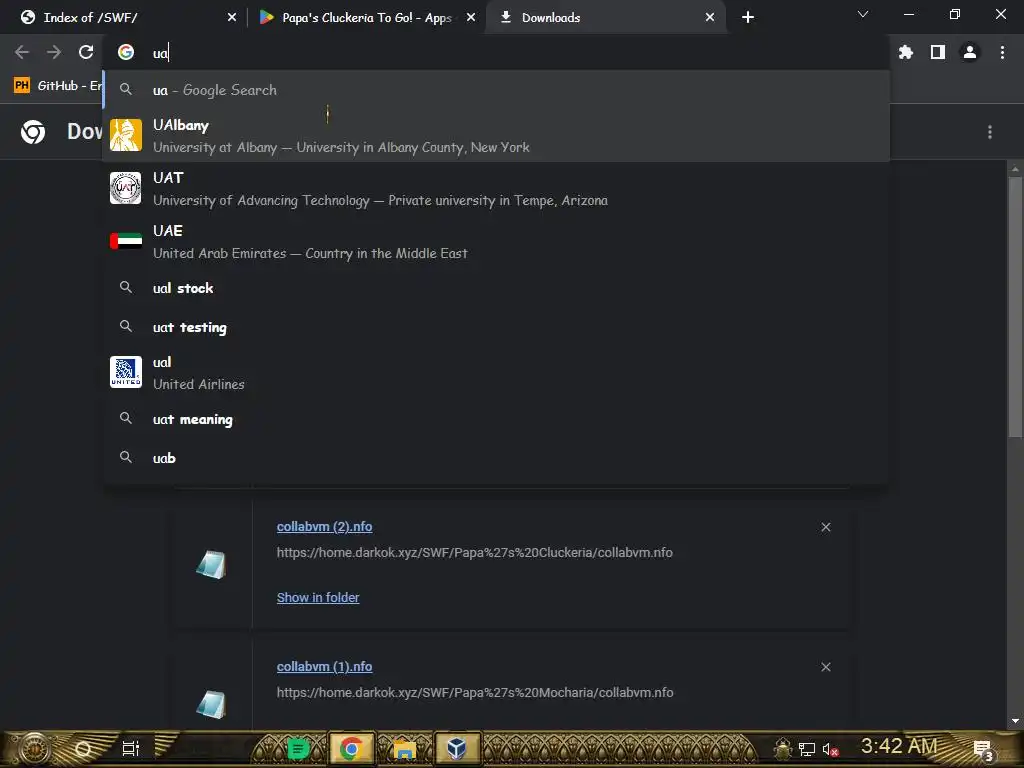Viewport: 1024px width, 768px height.
Task: Open Chrome from the taskbar
Action: pyautogui.click(x=351, y=748)
